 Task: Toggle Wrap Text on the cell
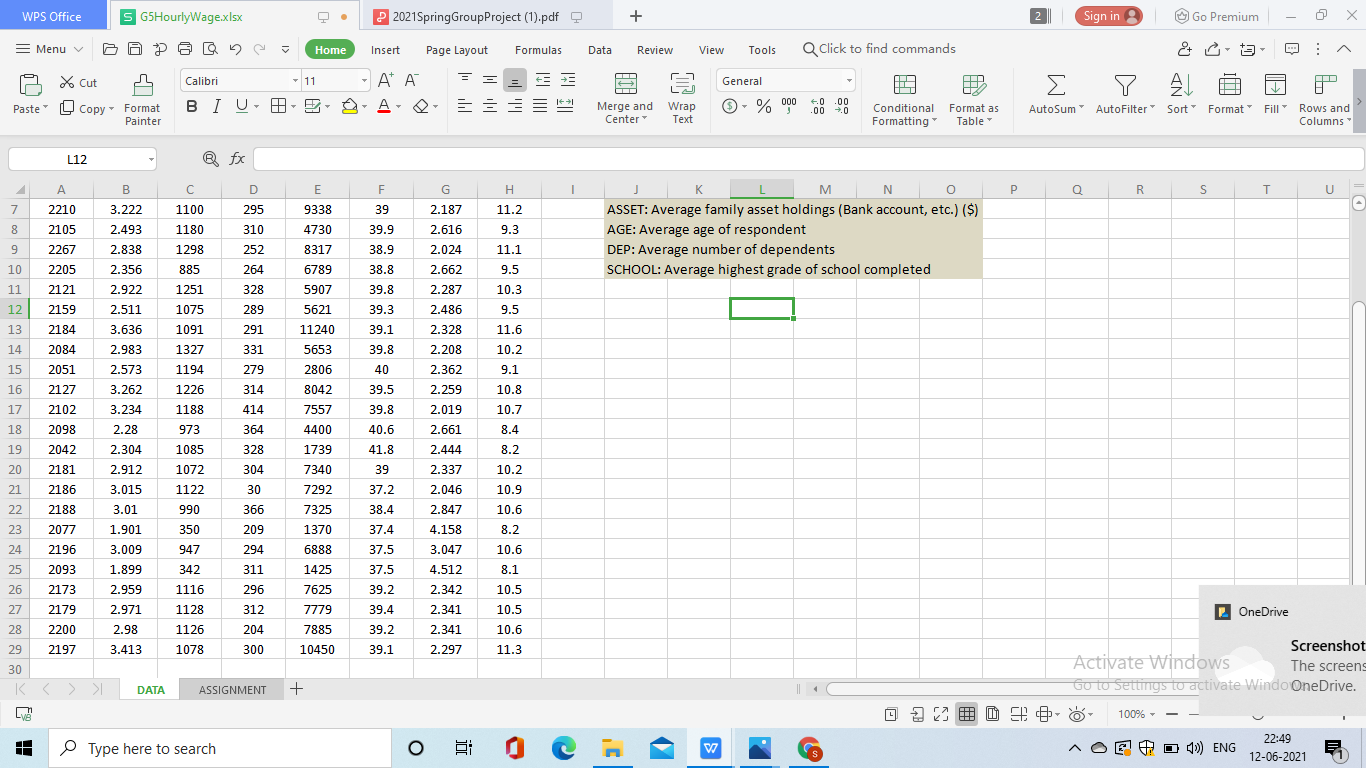(682, 98)
